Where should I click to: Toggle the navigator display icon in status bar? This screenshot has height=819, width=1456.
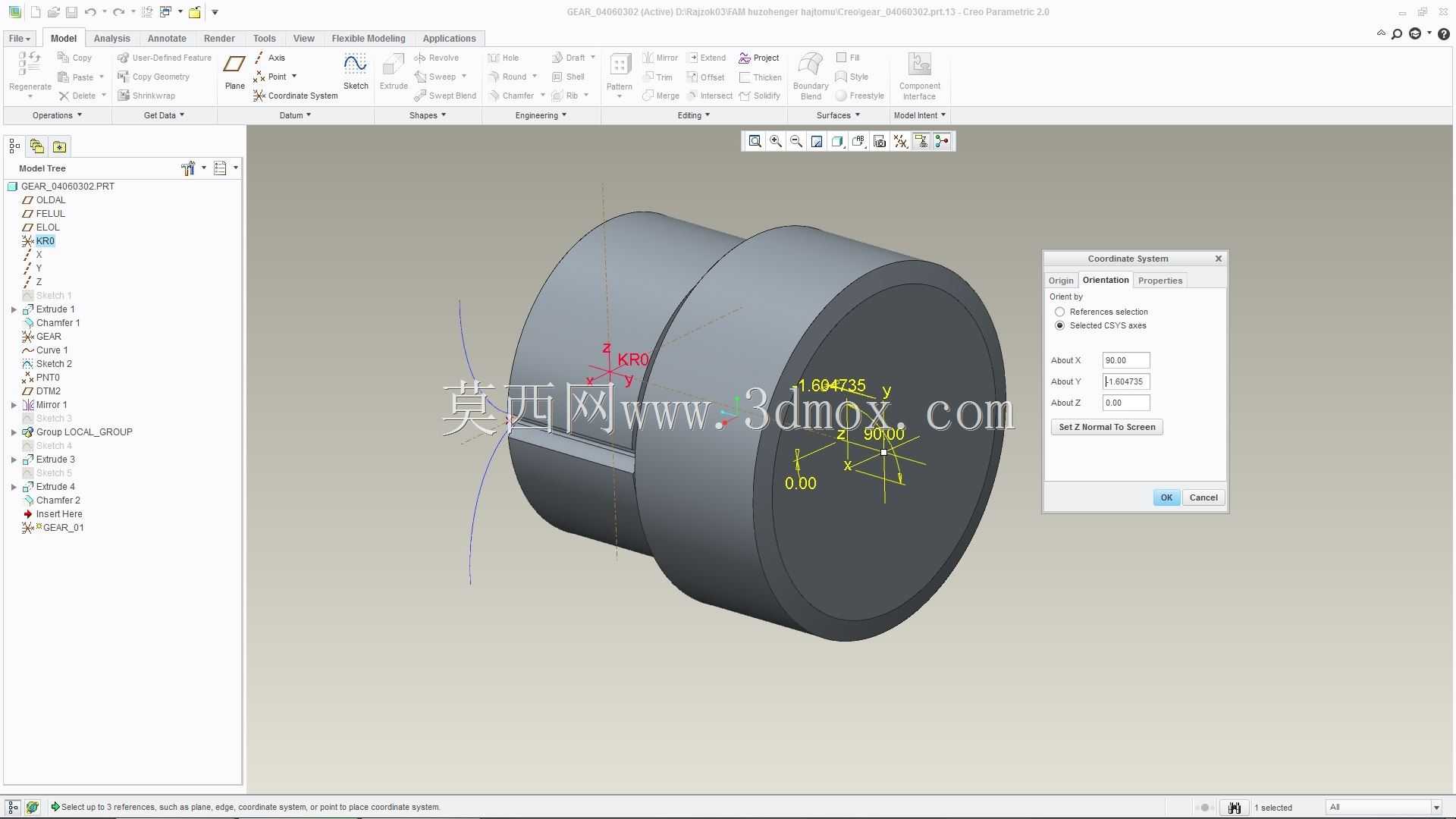click(x=13, y=808)
